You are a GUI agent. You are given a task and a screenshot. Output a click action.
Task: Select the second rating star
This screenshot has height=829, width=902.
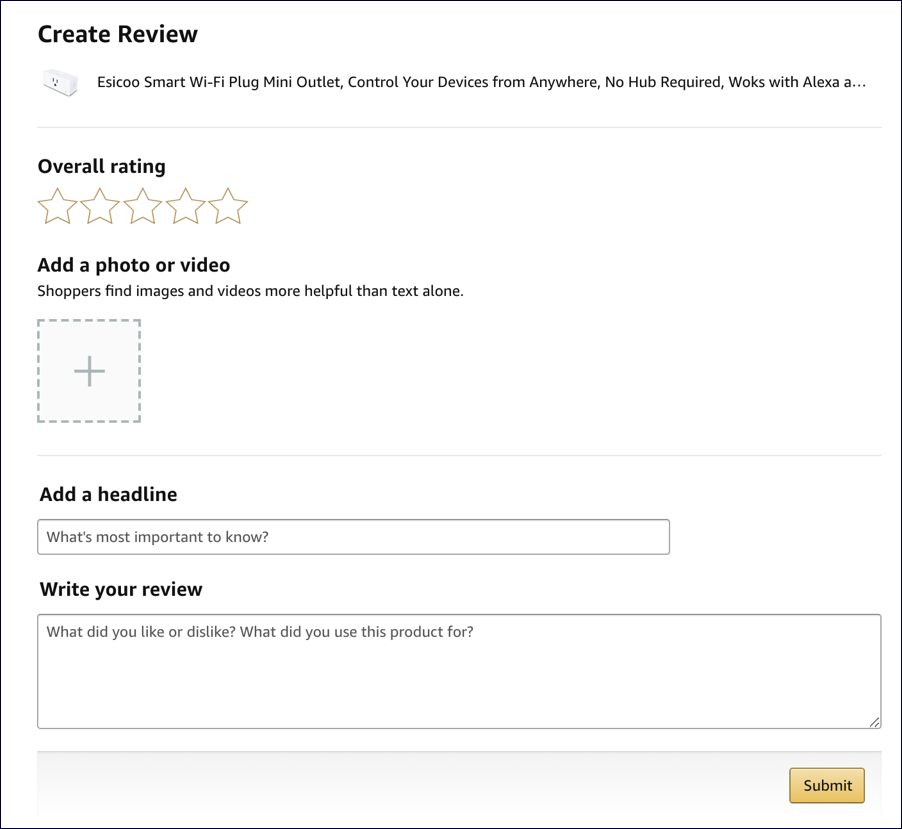[100, 207]
